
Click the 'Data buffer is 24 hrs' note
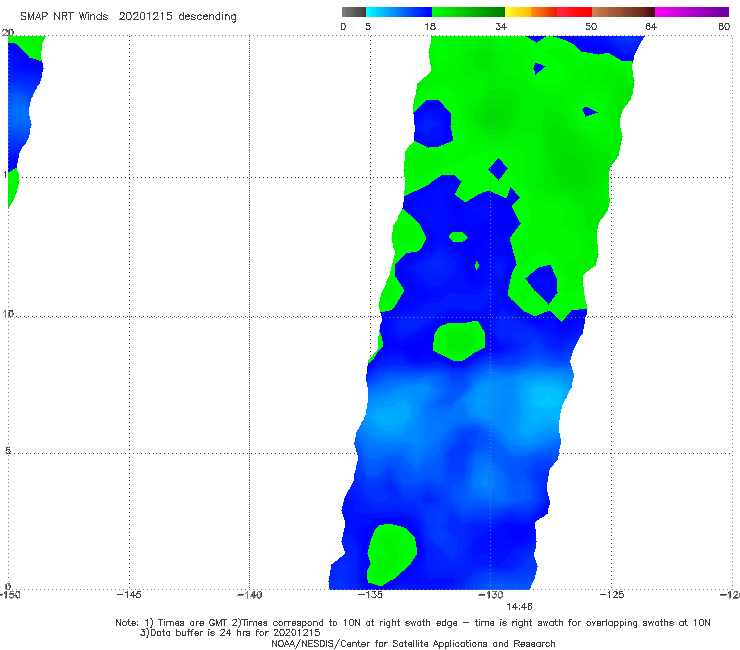pos(230,633)
